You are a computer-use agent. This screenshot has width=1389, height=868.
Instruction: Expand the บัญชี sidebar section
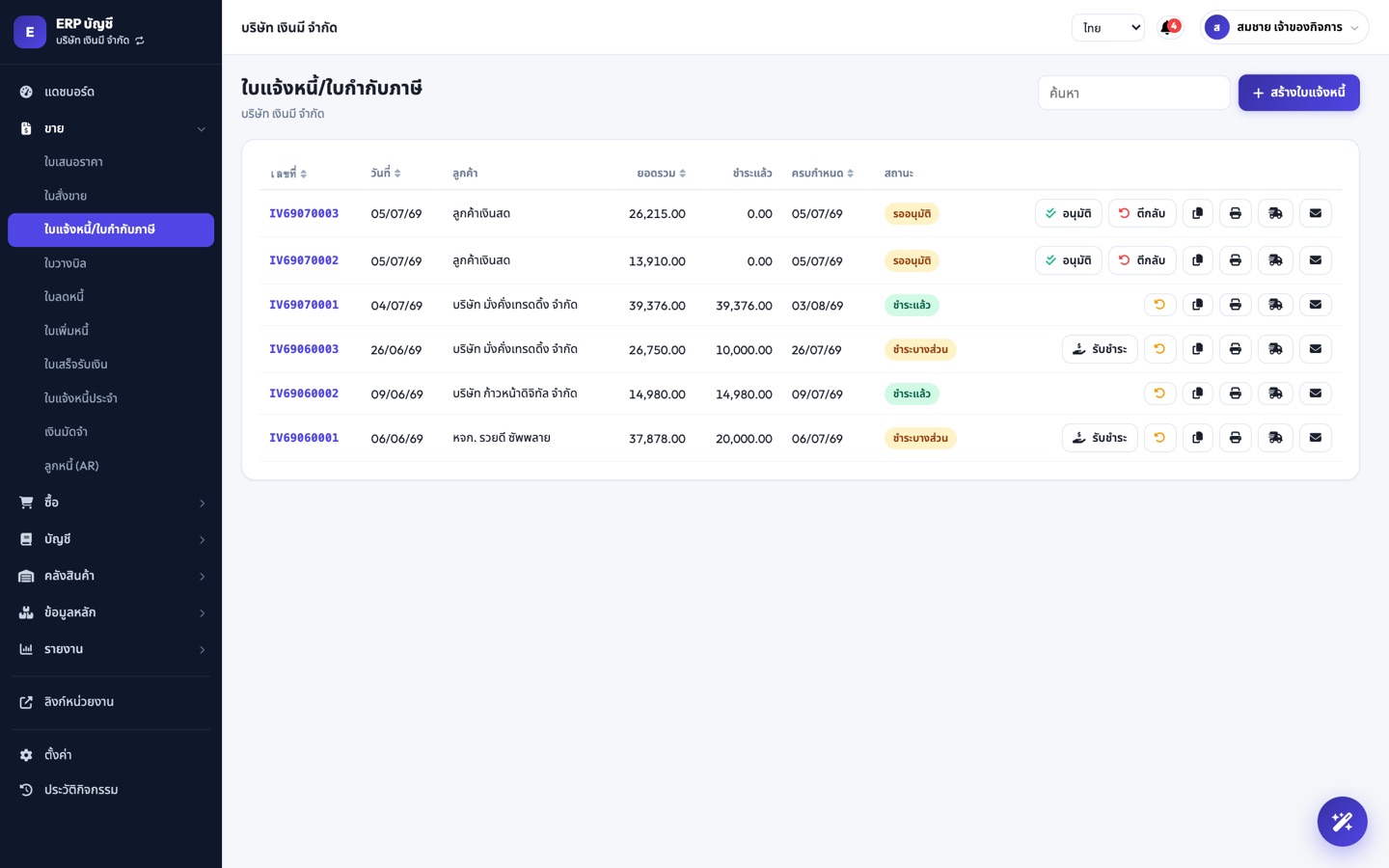(111, 539)
